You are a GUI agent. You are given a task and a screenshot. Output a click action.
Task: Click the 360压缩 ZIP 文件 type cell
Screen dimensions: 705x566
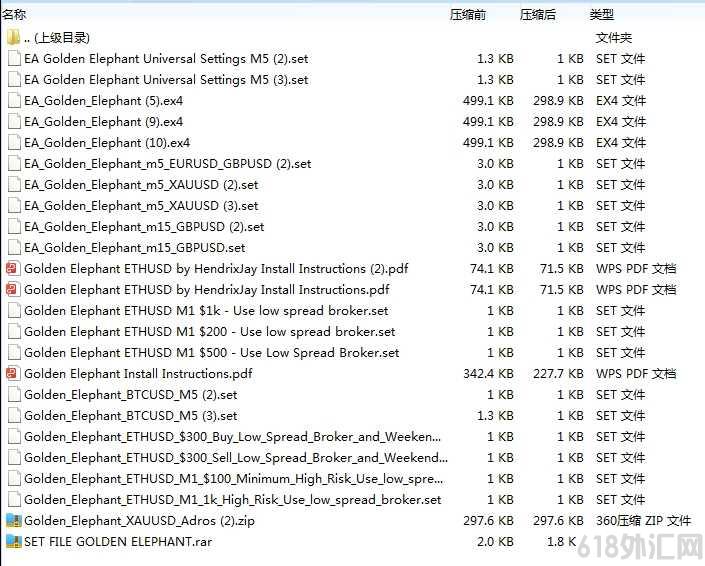point(643,521)
